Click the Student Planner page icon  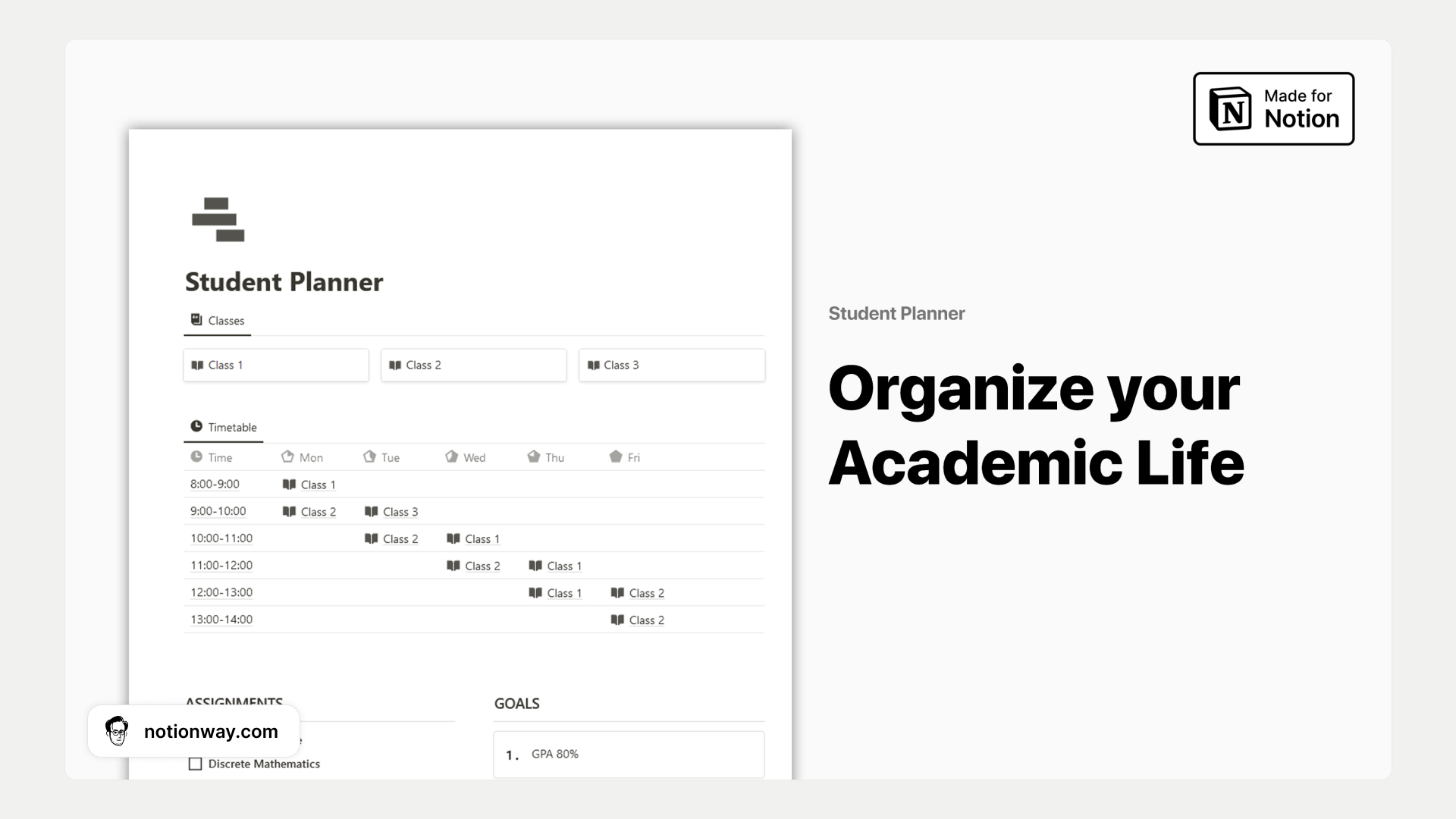point(218,220)
